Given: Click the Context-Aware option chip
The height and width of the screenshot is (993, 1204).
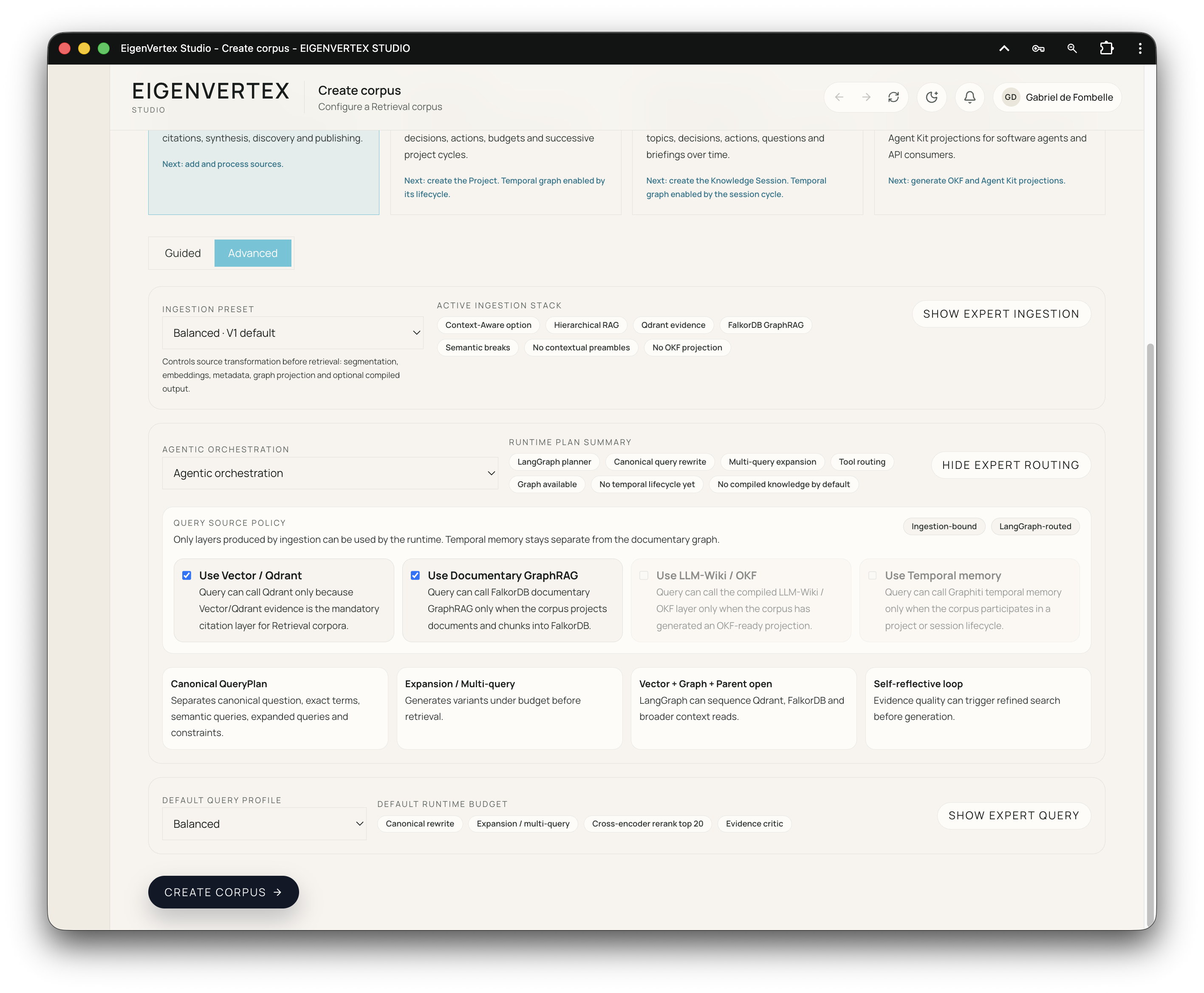Looking at the screenshot, I should coord(488,325).
